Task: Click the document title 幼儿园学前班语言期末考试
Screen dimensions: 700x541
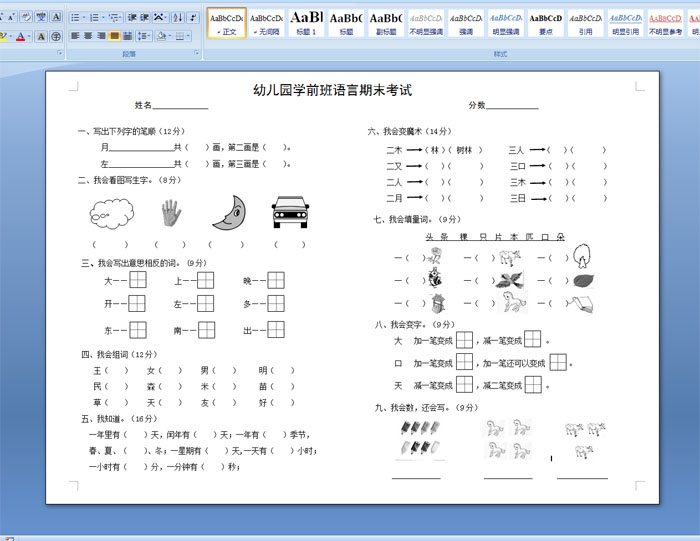Action: [333, 90]
